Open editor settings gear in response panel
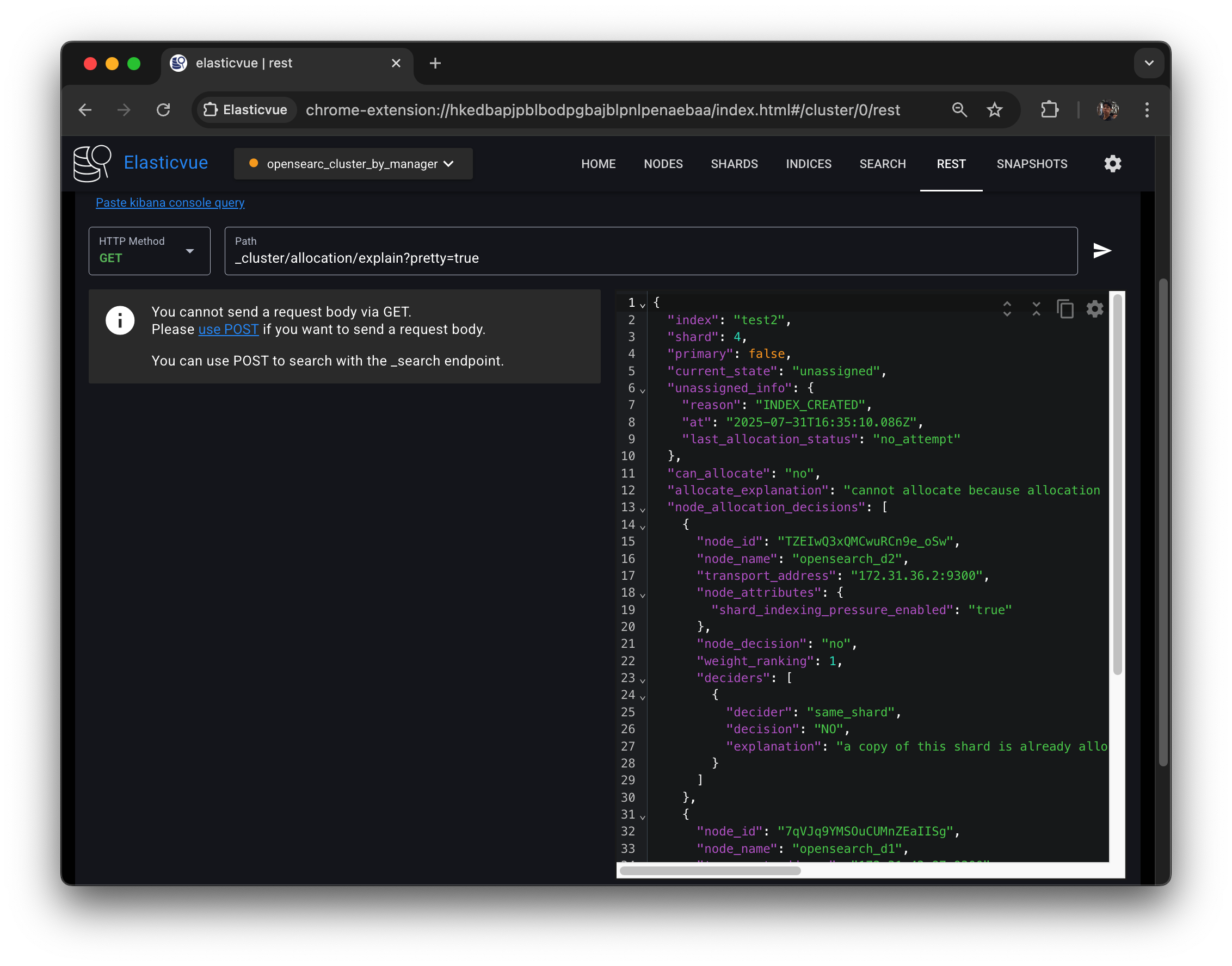 click(x=1094, y=309)
